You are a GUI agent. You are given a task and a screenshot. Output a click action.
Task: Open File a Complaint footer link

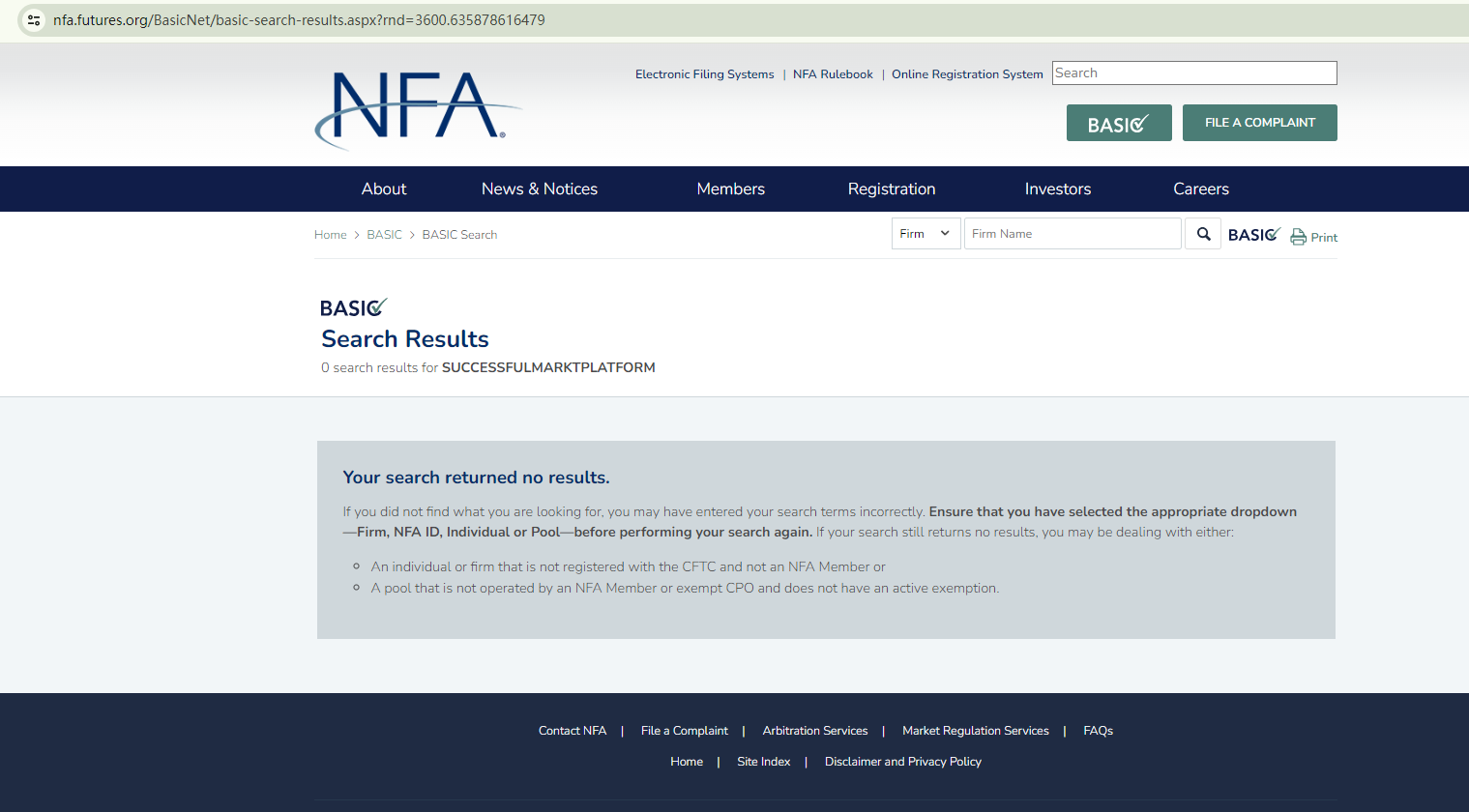coord(685,731)
